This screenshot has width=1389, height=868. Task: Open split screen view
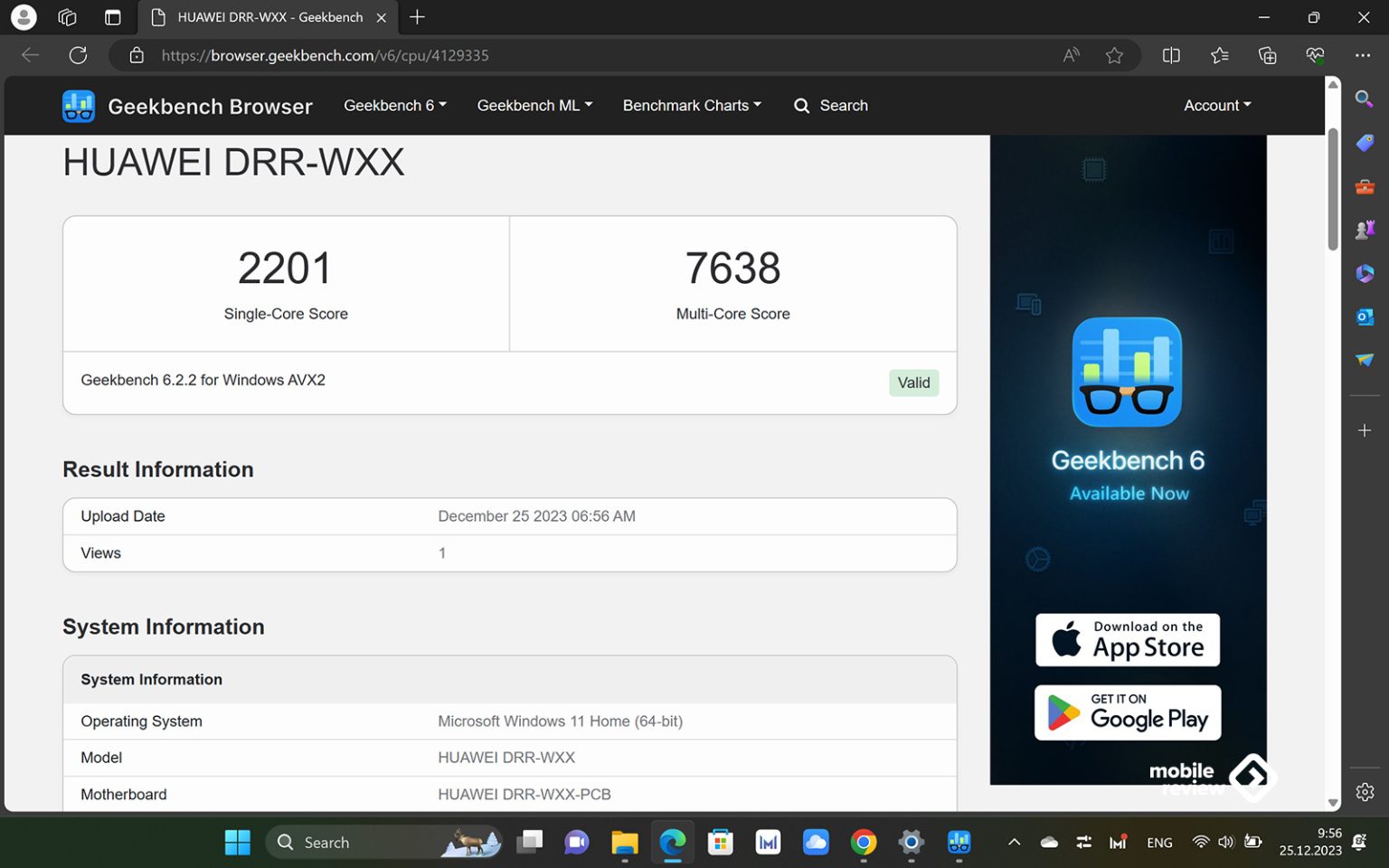tap(1171, 55)
